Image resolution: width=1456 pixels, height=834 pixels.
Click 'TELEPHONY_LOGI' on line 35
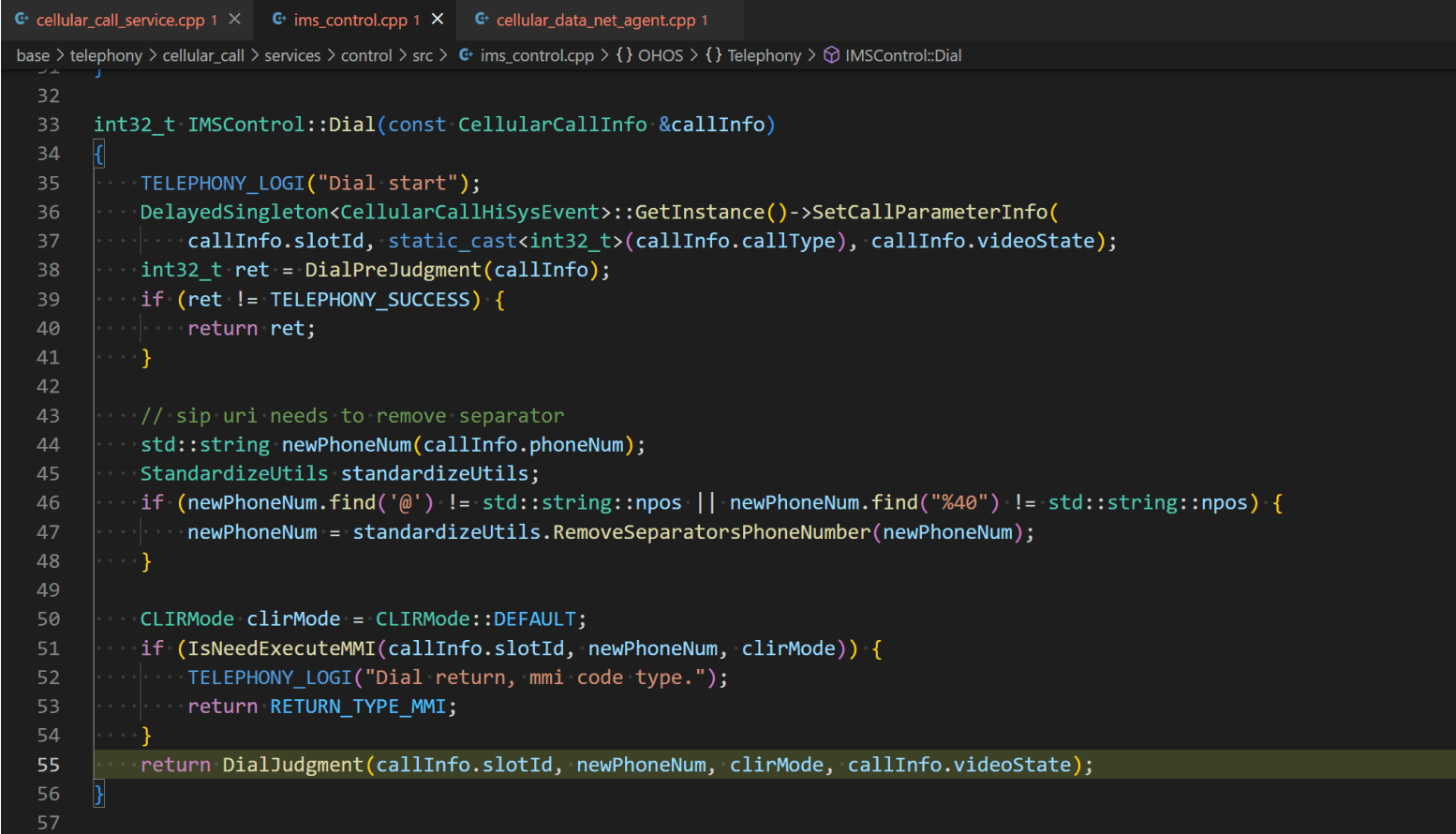tap(223, 183)
